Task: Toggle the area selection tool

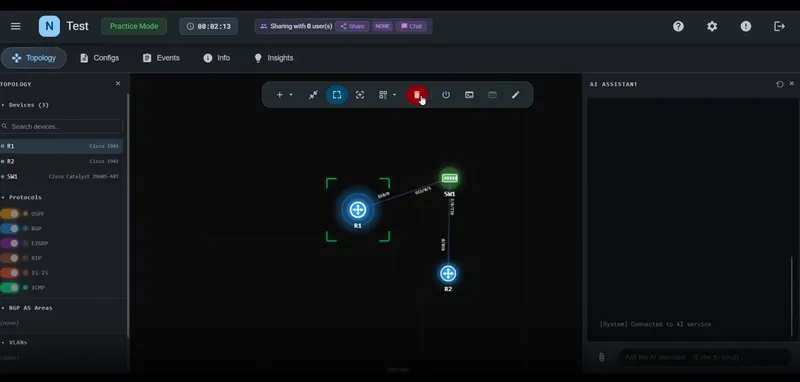Action: (x=337, y=95)
